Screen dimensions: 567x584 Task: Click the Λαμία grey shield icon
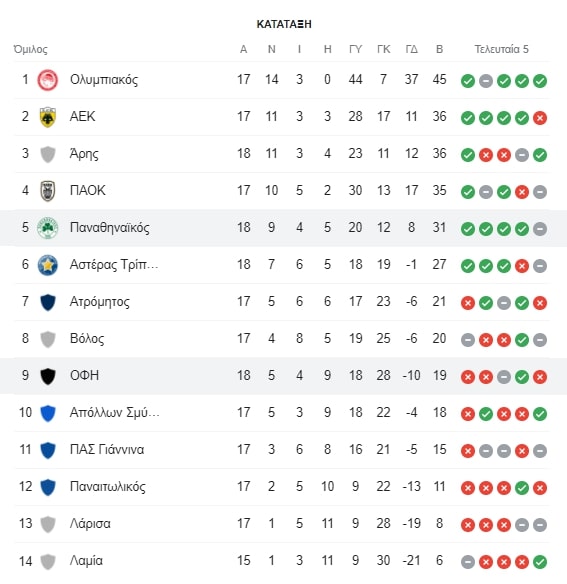pyautogui.click(x=48, y=561)
